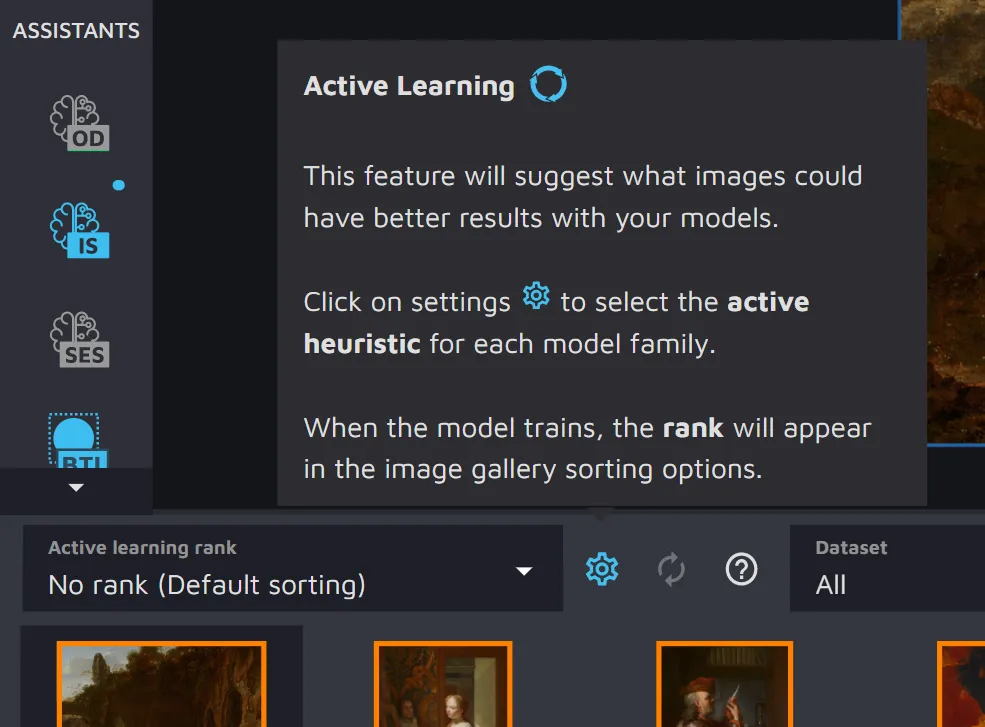Select the thumbnail of man in red cap
985x727 pixels.
(x=724, y=684)
